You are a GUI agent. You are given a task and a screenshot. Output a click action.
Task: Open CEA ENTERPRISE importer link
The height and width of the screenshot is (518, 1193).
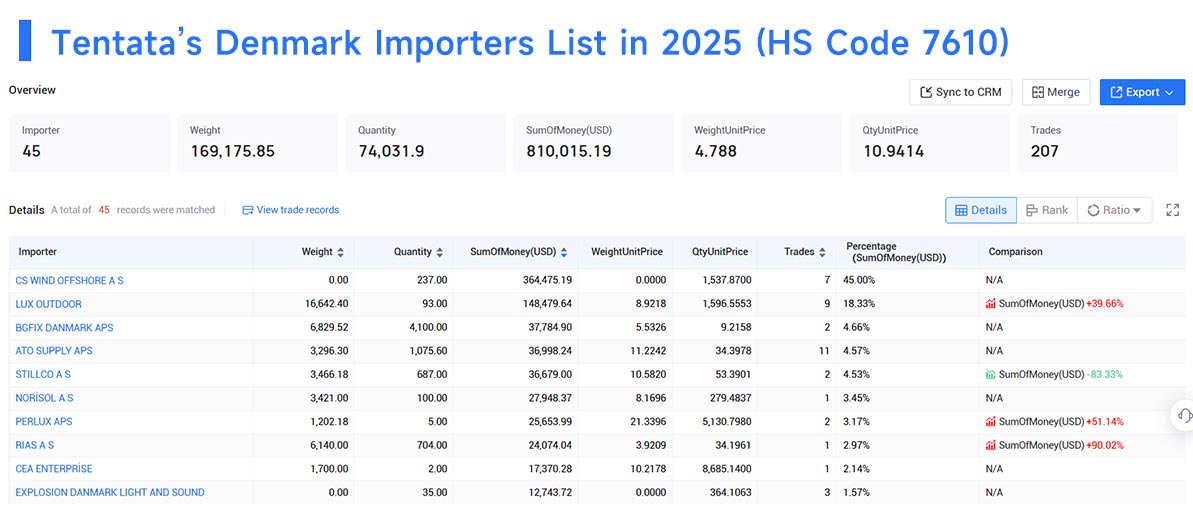pos(54,469)
